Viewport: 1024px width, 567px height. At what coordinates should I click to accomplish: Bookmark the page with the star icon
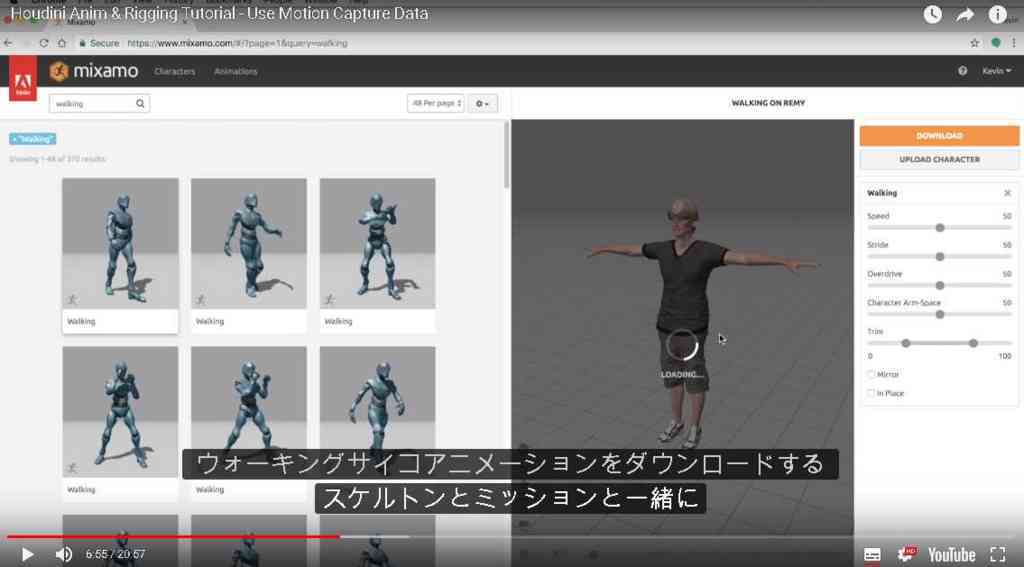click(x=974, y=43)
